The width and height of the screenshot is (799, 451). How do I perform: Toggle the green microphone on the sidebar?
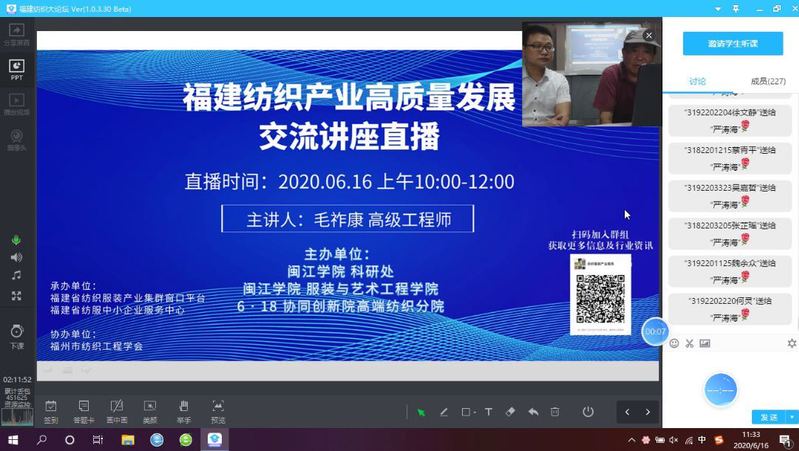[16, 240]
